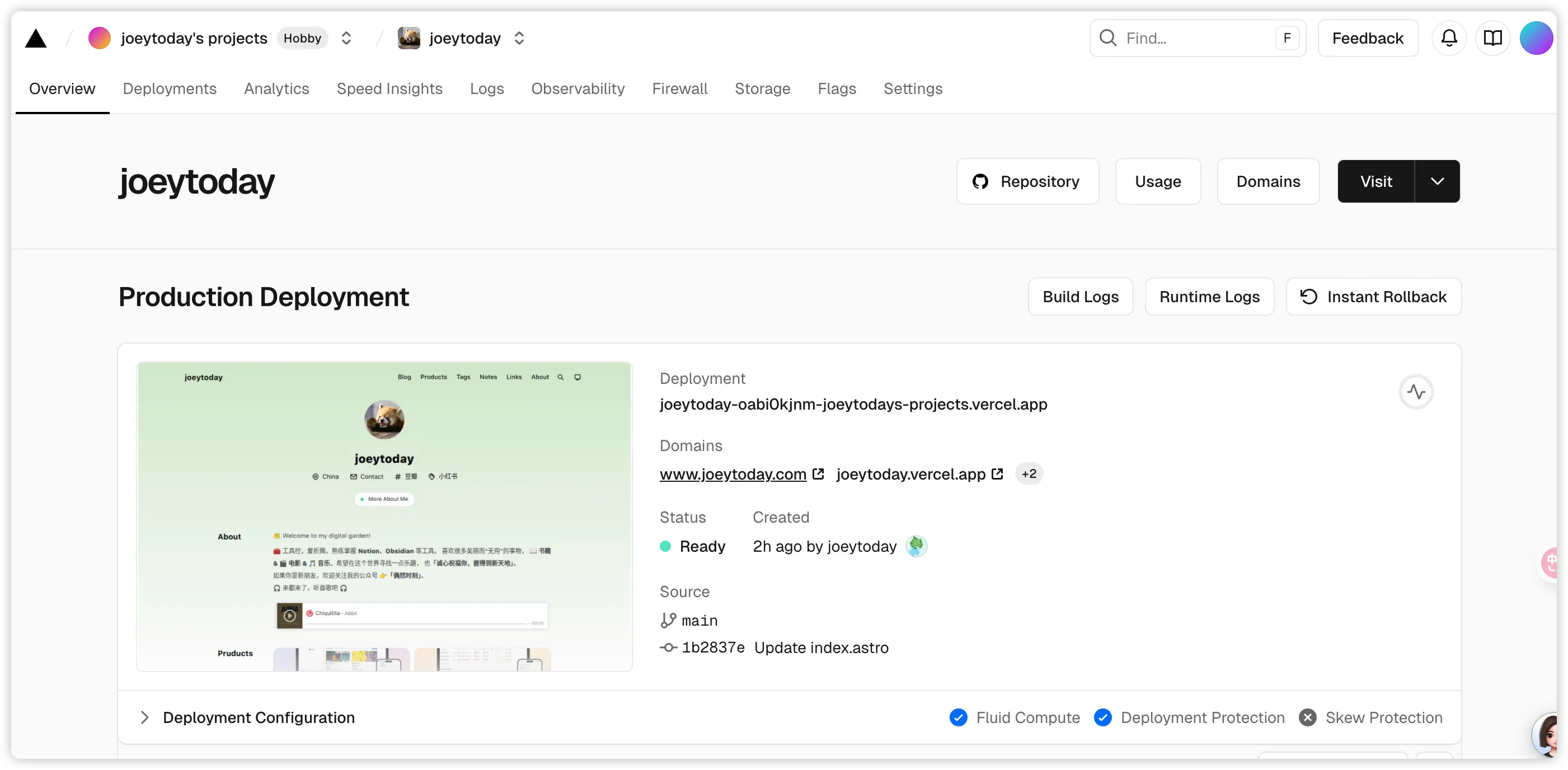Image resolution: width=1568 pixels, height=770 pixels.
Task: Open the Speed Insights tab
Action: pyautogui.click(x=389, y=89)
